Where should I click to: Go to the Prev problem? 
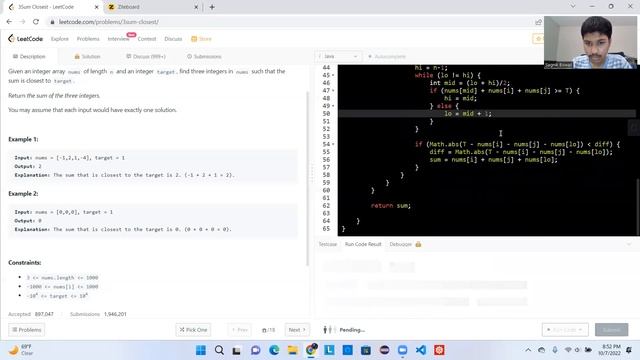240,330
